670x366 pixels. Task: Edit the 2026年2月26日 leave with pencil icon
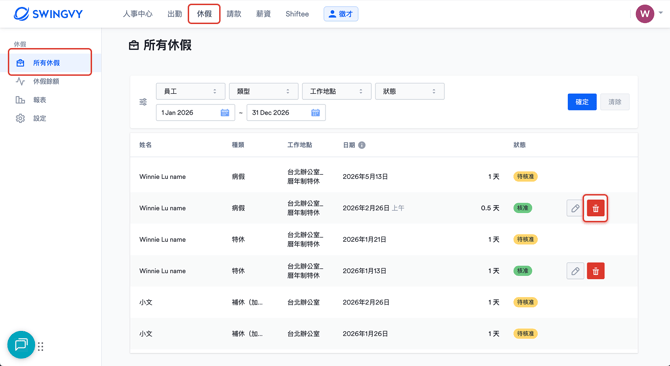pos(575,208)
